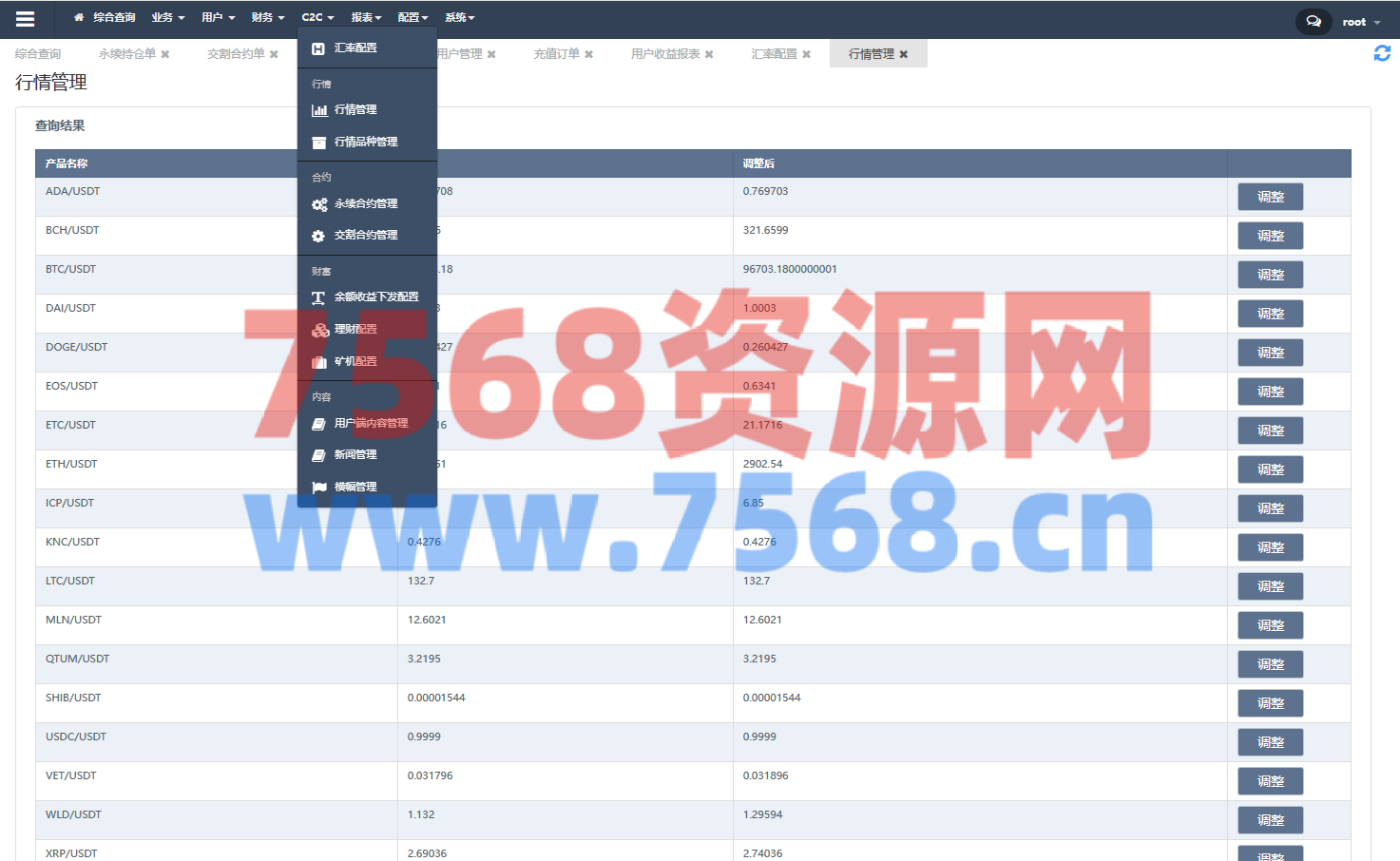This screenshot has height=861, width=1400.
Task: Go to 综合查询 home link in navbar
Action: [105, 18]
